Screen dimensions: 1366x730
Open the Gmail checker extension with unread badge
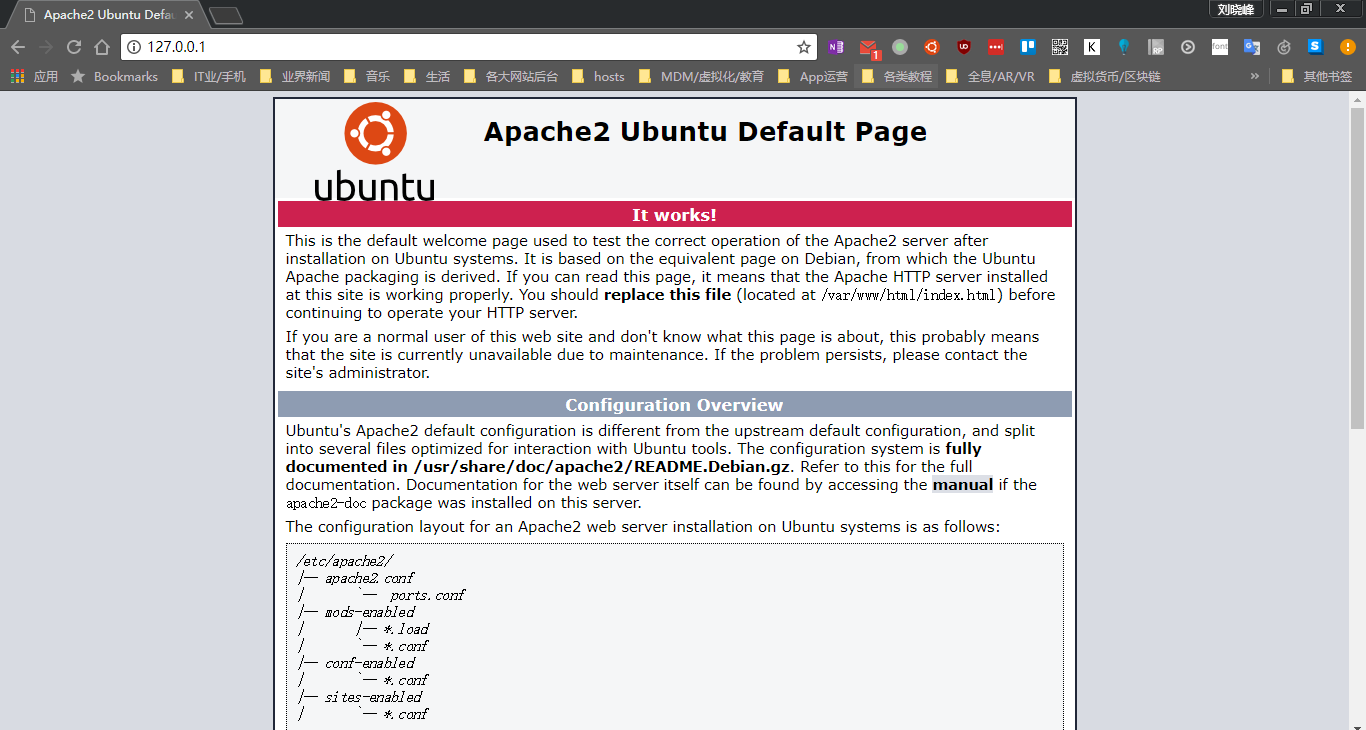[868, 47]
